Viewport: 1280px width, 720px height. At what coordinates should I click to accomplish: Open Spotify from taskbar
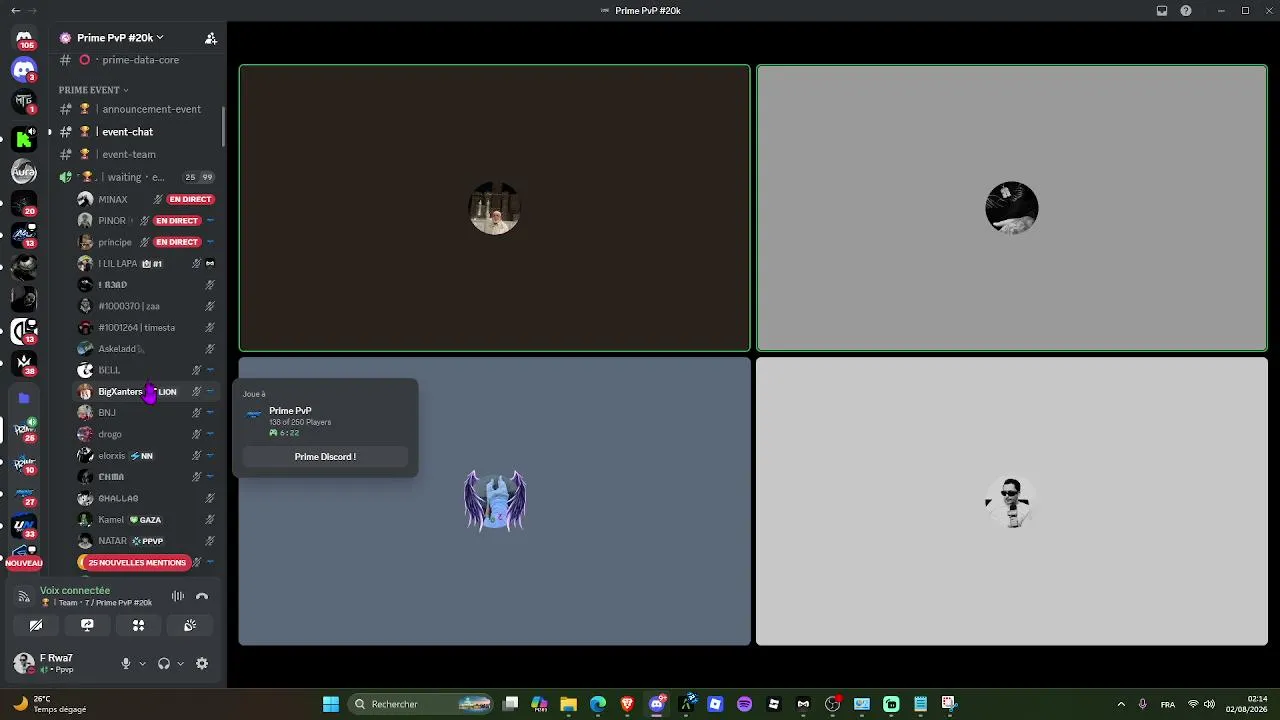[x=744, y=704]
